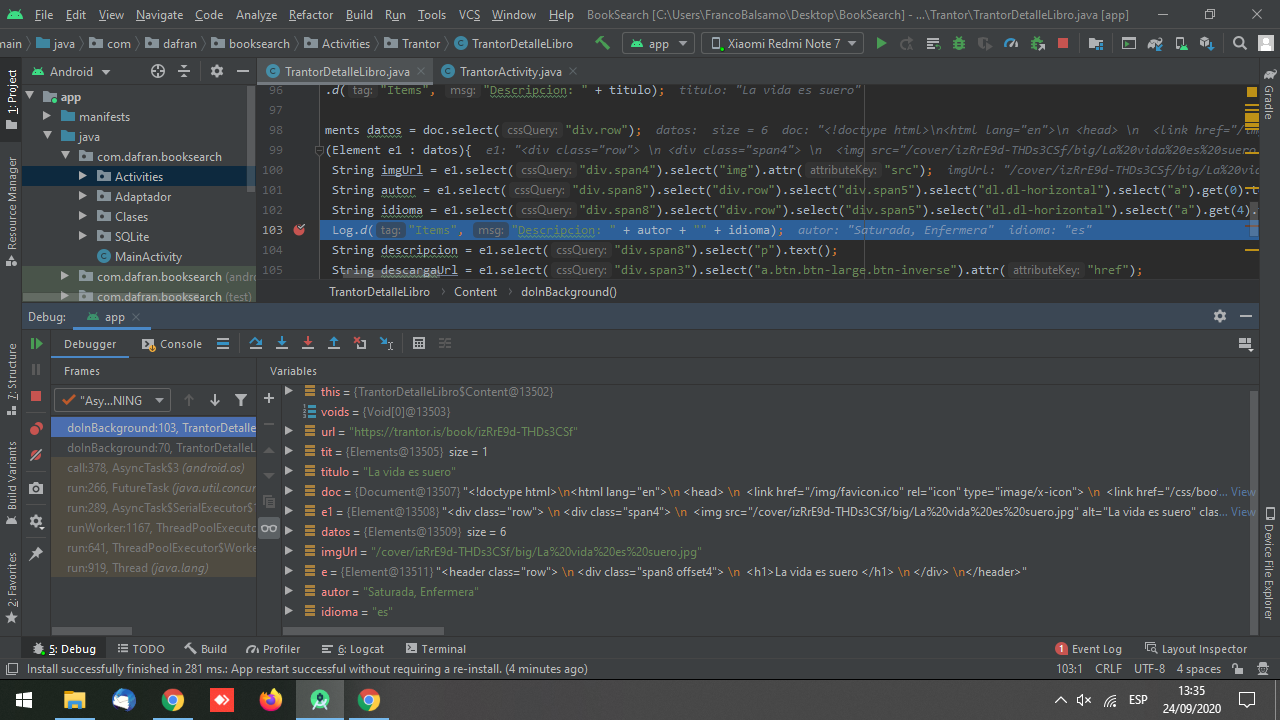Switch to the TrantorActivity.java editor tab
The height and width of the screenshot is (720, 1280).
(511, 71)
